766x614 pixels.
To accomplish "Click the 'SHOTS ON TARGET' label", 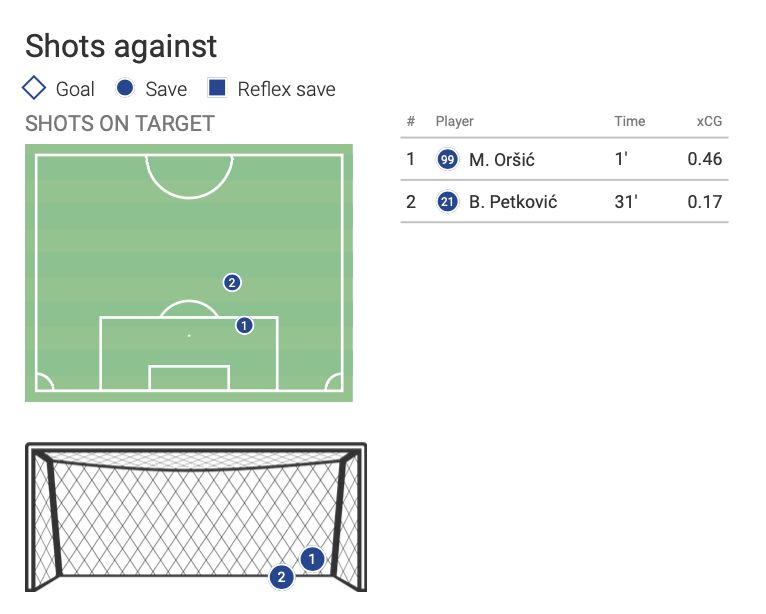I will [120, 124].
